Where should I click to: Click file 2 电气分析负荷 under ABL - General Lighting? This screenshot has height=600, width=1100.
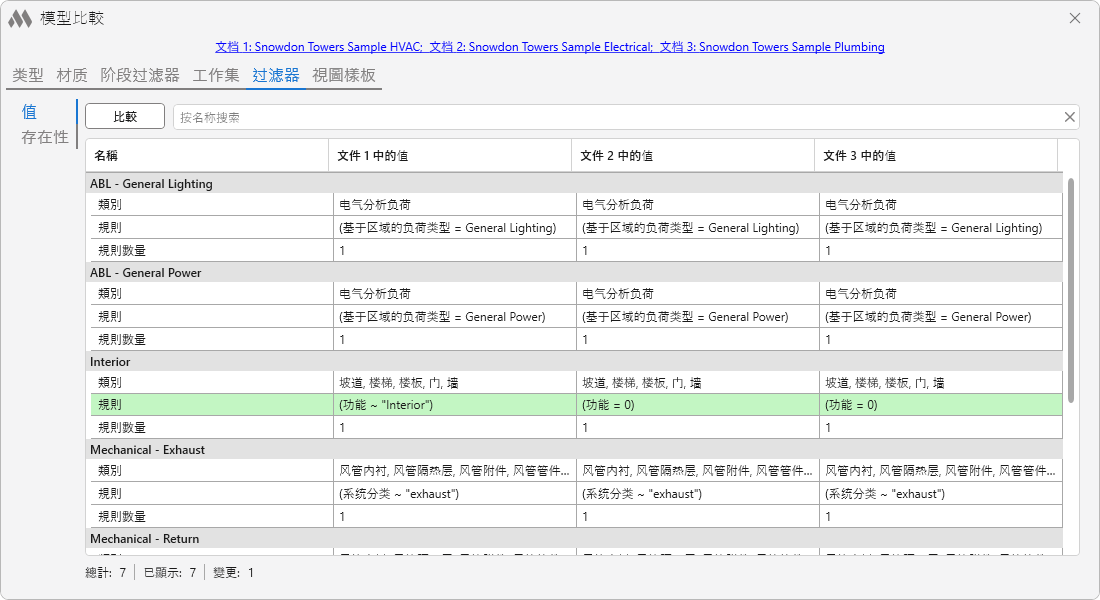coord(617,205)
